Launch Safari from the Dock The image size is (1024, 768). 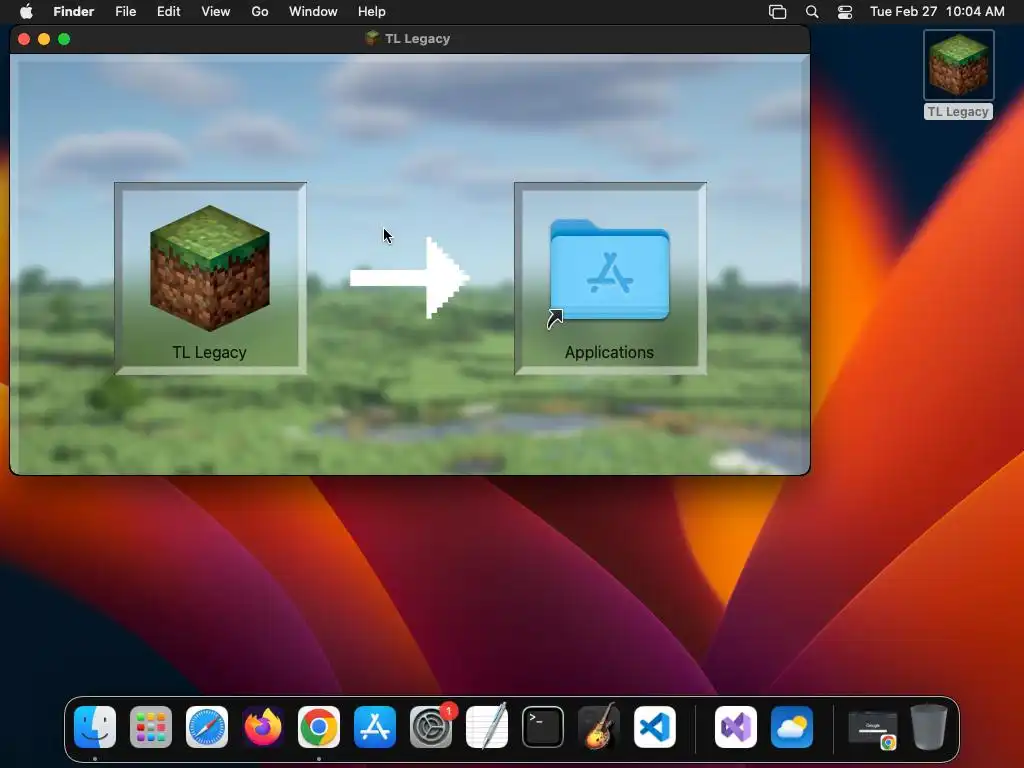tap(207, 727)
